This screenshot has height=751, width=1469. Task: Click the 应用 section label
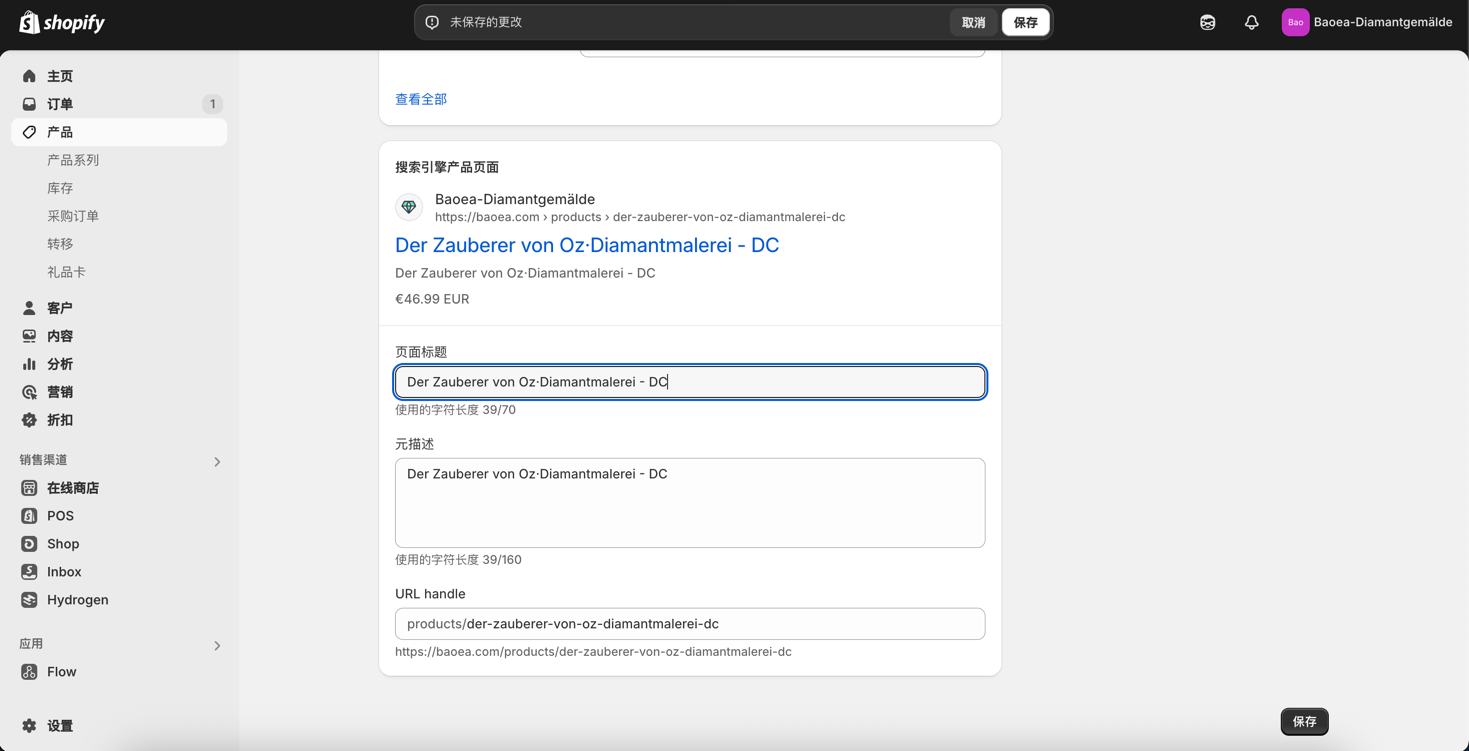31,644
